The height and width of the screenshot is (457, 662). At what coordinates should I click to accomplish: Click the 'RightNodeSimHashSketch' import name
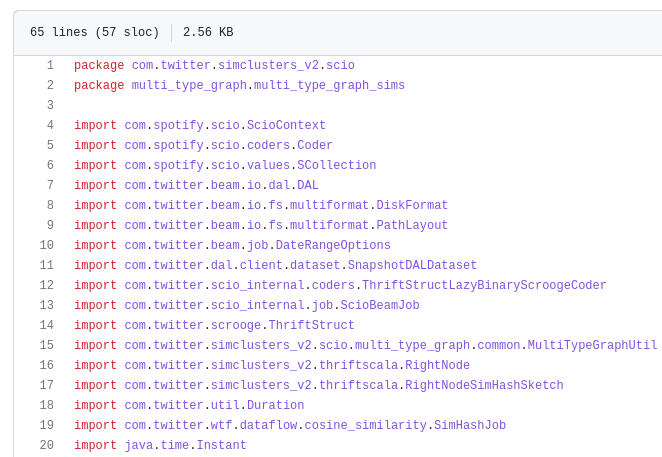[x=484, y=385]
